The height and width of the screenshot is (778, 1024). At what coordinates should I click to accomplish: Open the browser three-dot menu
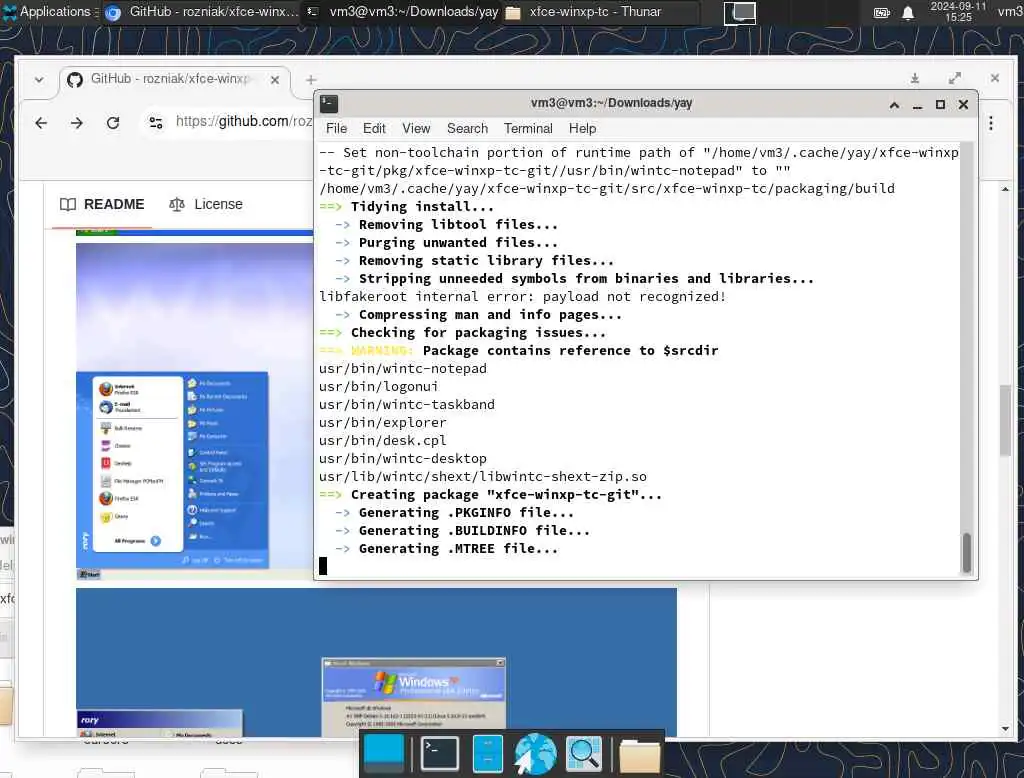tap(991, 123)
